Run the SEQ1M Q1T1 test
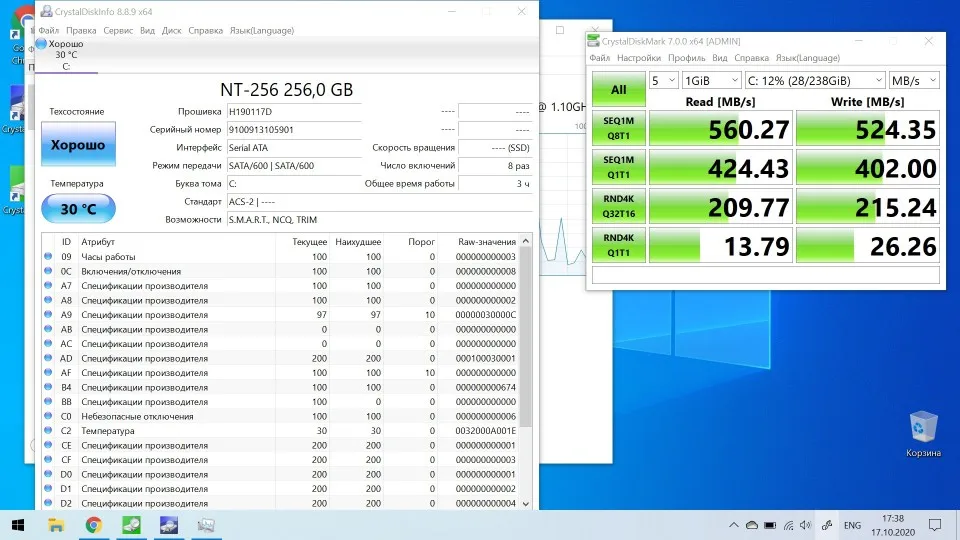The width and height of the screenshot is (960, 540). 618,167
